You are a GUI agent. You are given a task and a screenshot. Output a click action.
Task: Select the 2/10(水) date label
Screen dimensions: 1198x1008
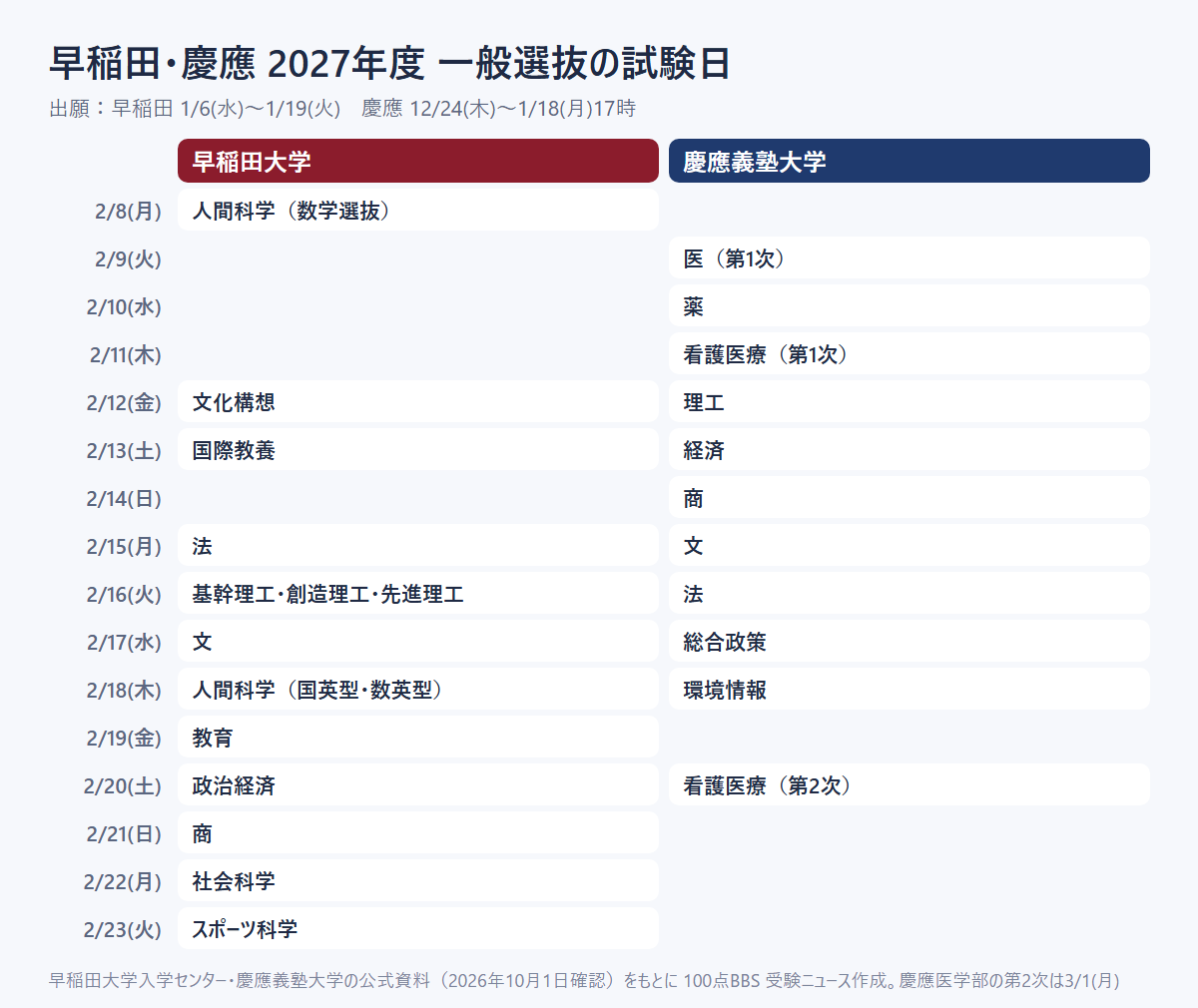pyautogui.click(x=124, y=306)
